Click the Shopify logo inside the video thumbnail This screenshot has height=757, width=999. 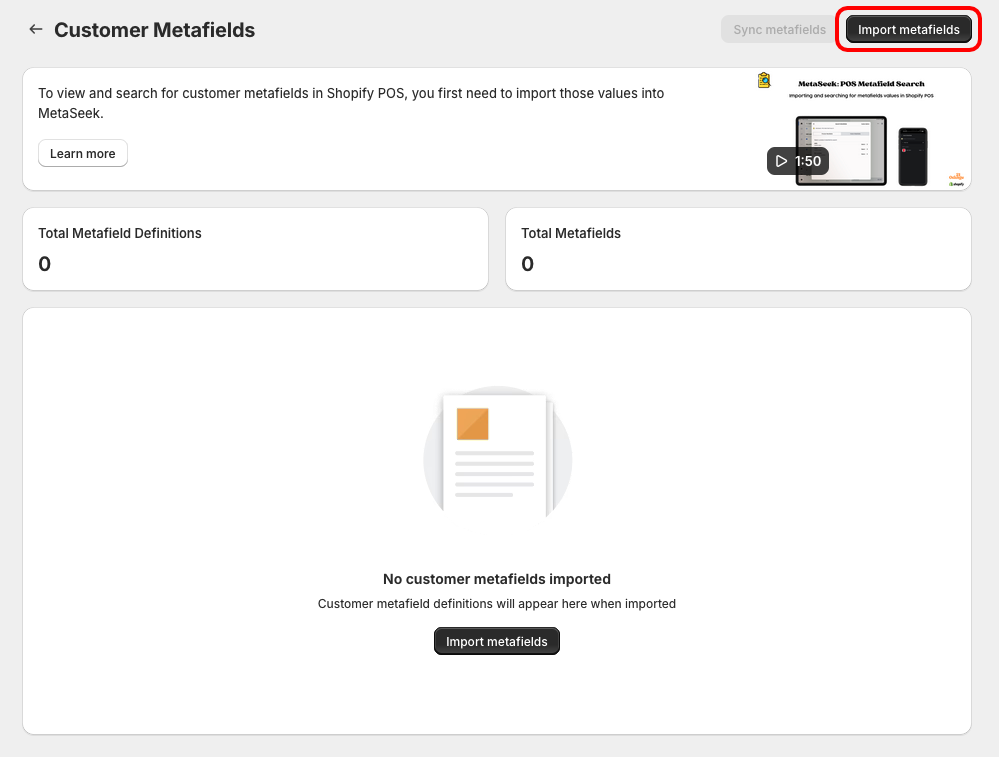pyautogui.click(x=956, y=184)
